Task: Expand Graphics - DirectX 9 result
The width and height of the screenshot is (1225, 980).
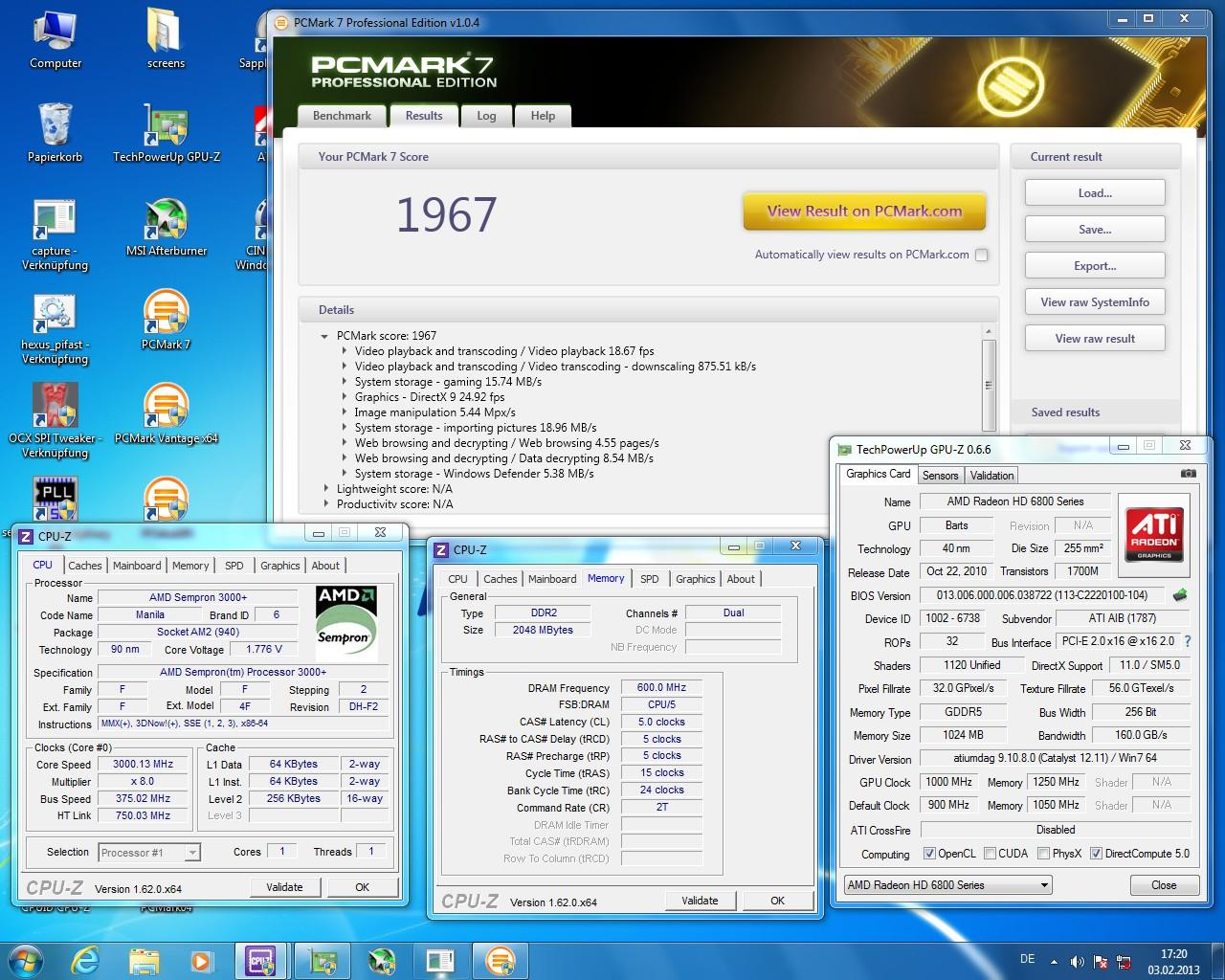Action: pyautogui.click(x=345, y=397)
